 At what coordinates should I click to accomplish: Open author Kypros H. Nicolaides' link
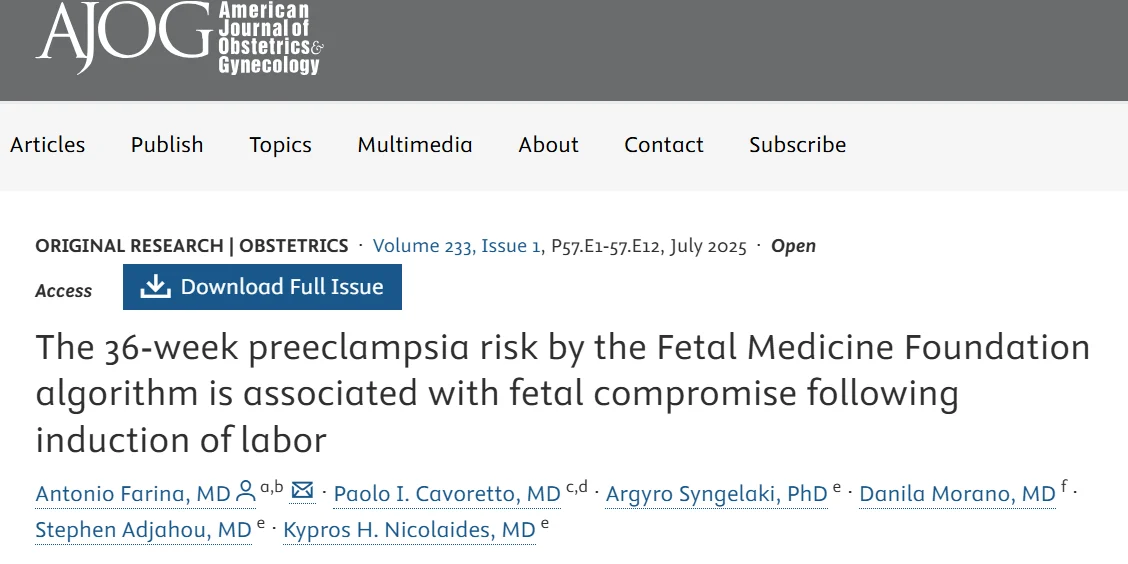[x=409, y=530]
